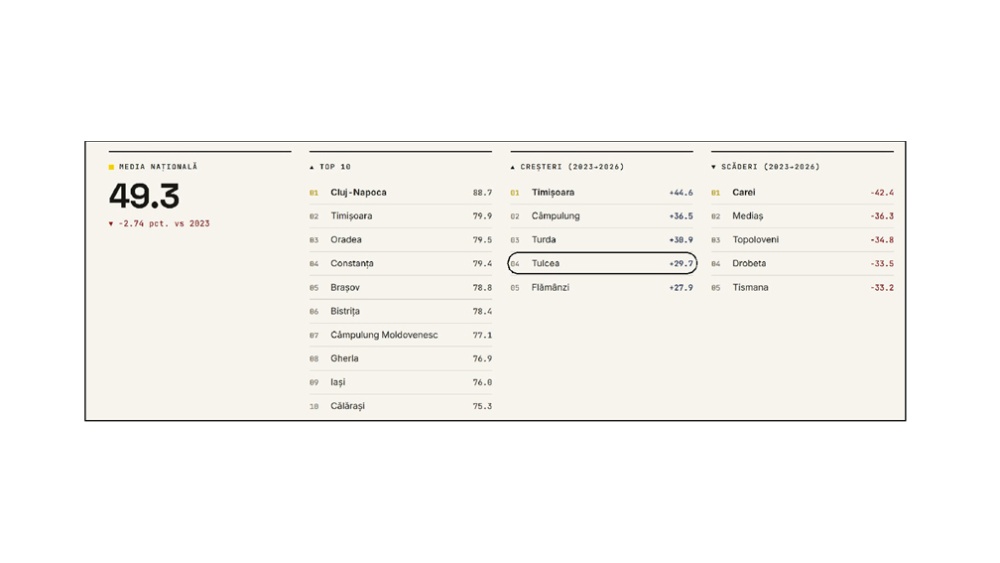Click Mediaș in the declines list
Viewport: 1000px width, 563px height.
click(802, 216)
